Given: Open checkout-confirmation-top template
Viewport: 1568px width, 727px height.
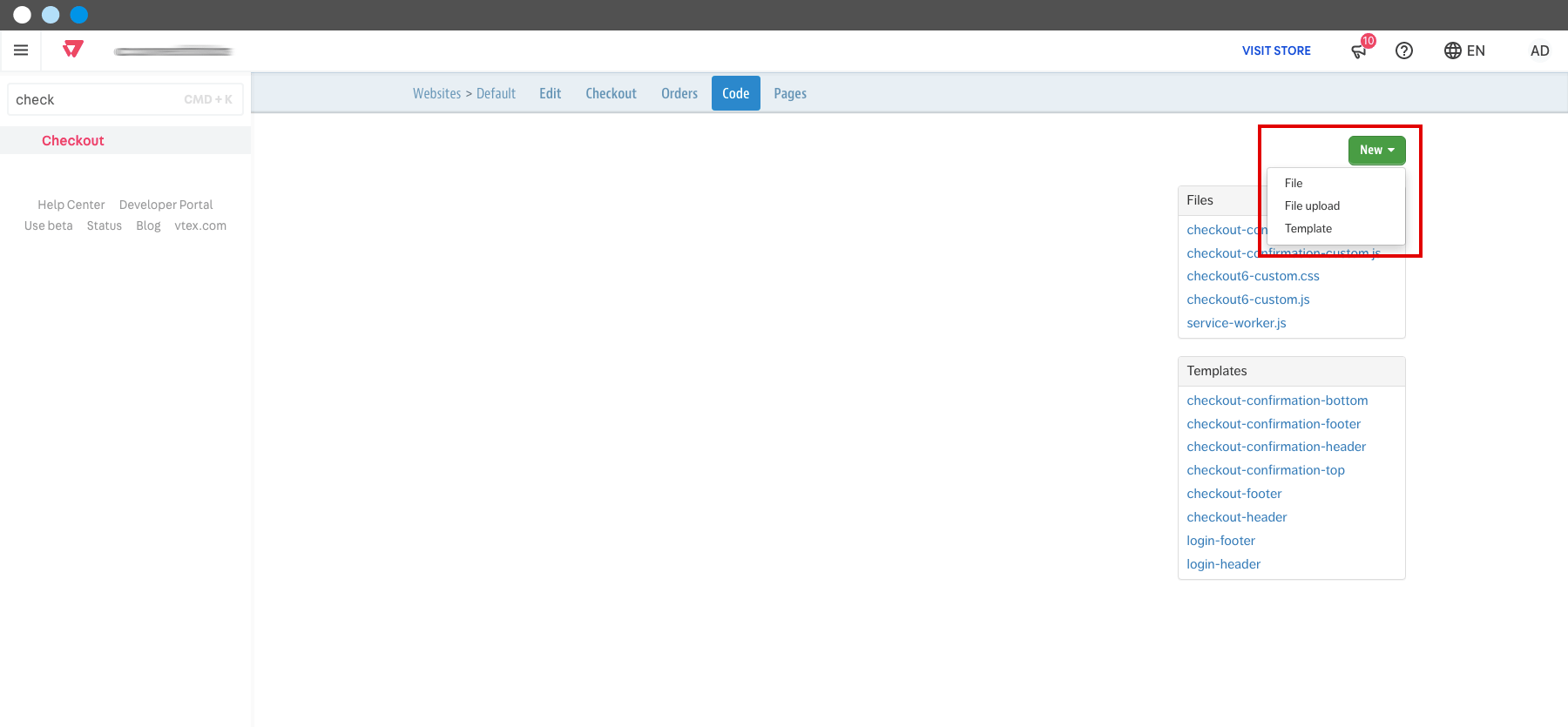Looking at the screenshot, I should tap(1266, 470).
